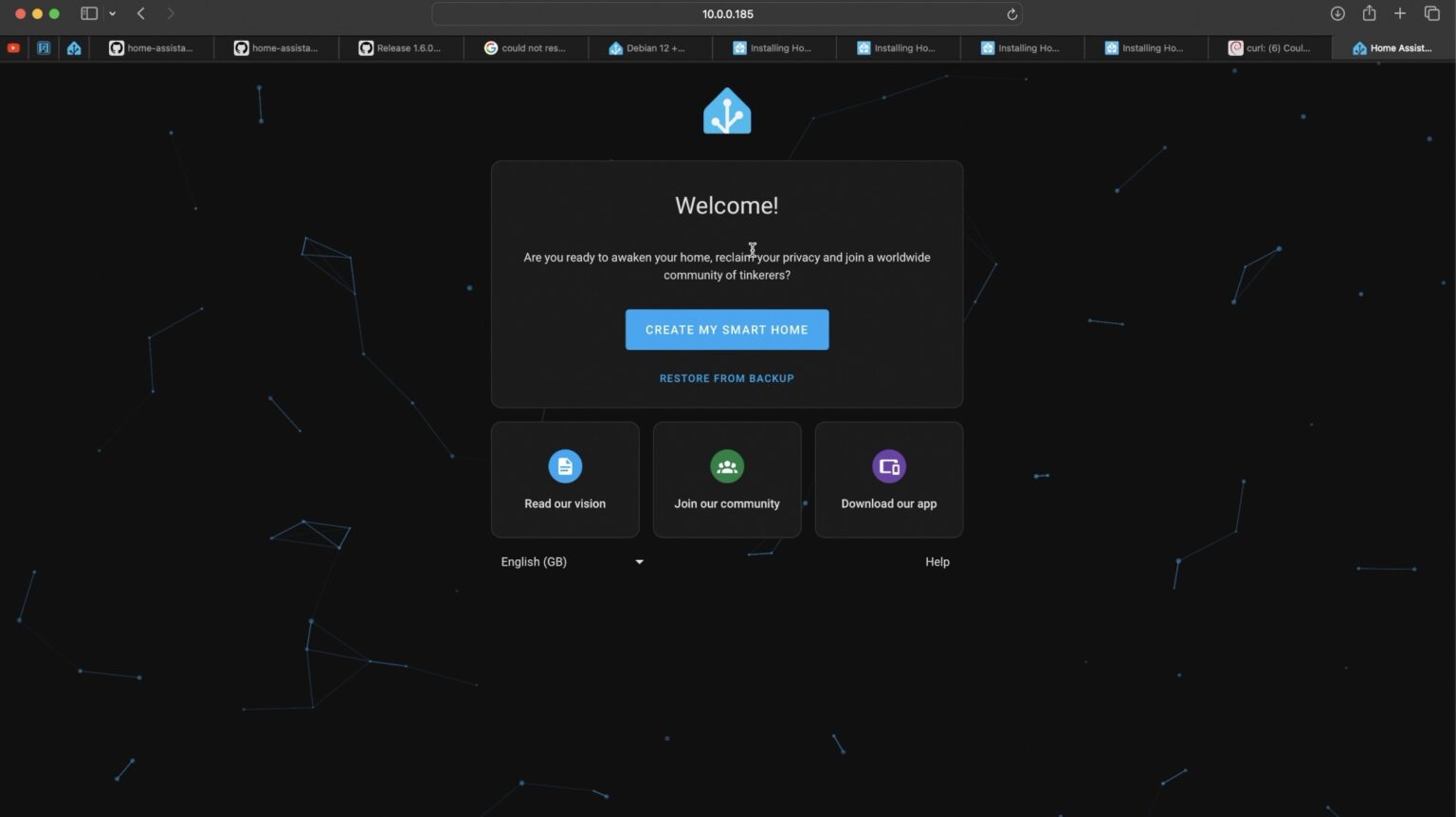Click the share icon in the toolbar

[x=1369, y=13]
